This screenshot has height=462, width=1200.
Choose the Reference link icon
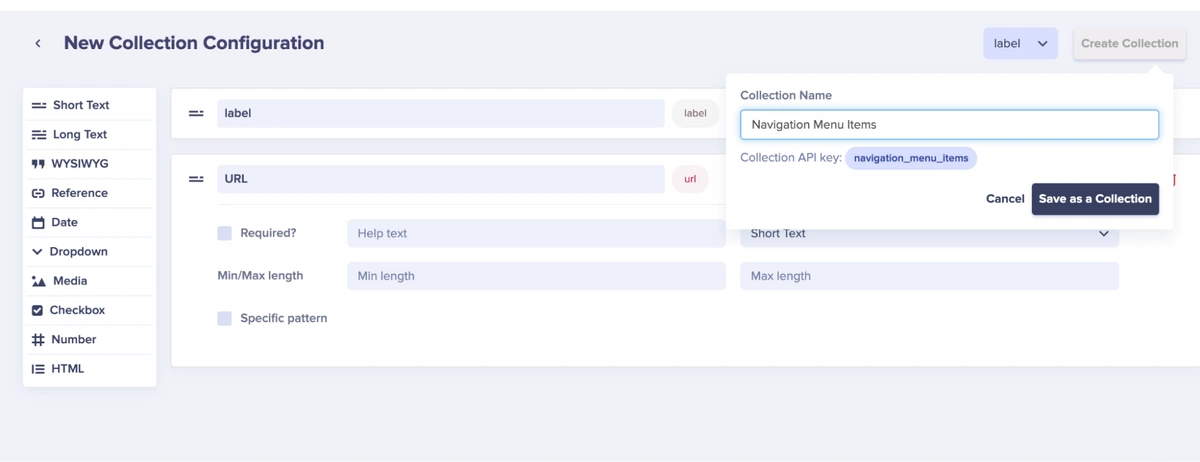click(39, 193)
